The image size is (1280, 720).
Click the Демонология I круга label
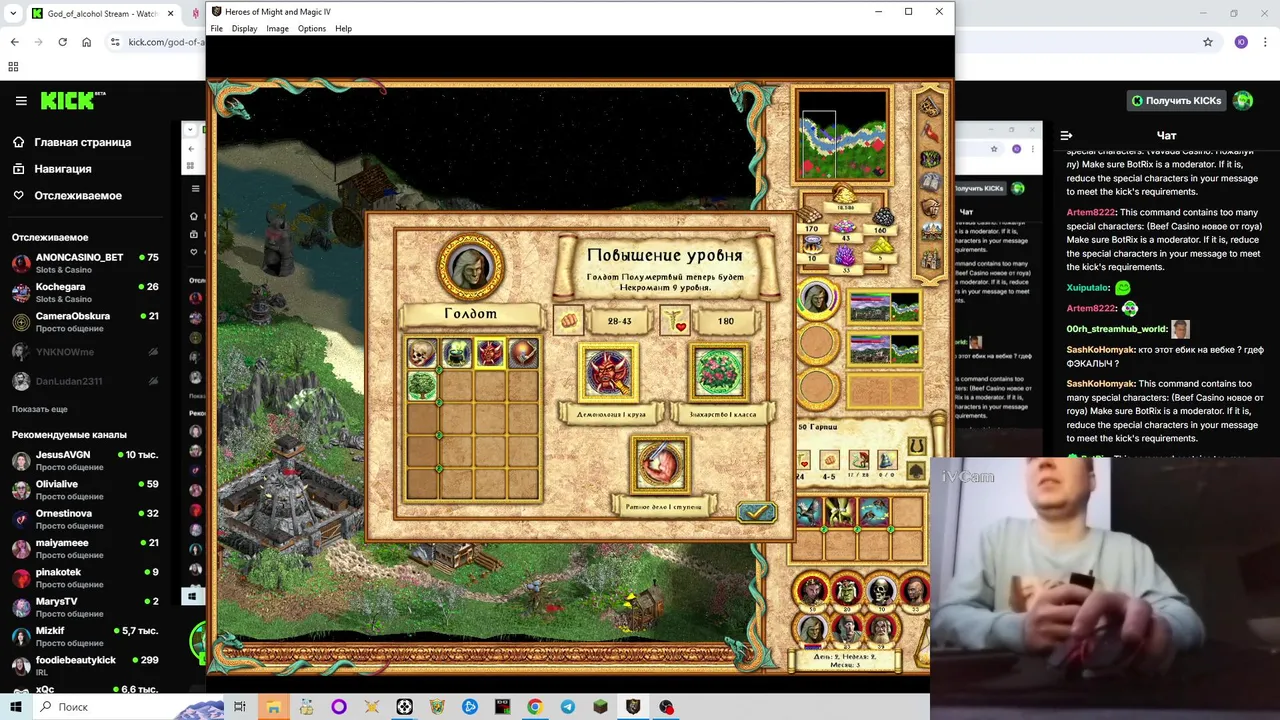609,414
